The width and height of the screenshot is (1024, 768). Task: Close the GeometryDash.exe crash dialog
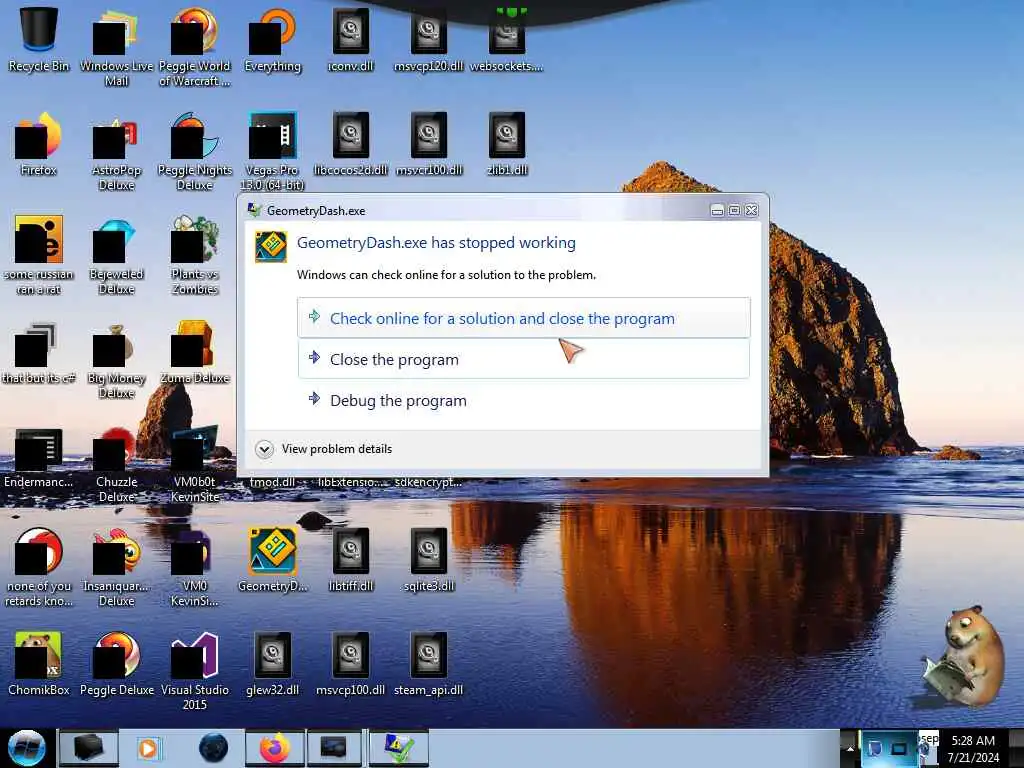[752, 210]
